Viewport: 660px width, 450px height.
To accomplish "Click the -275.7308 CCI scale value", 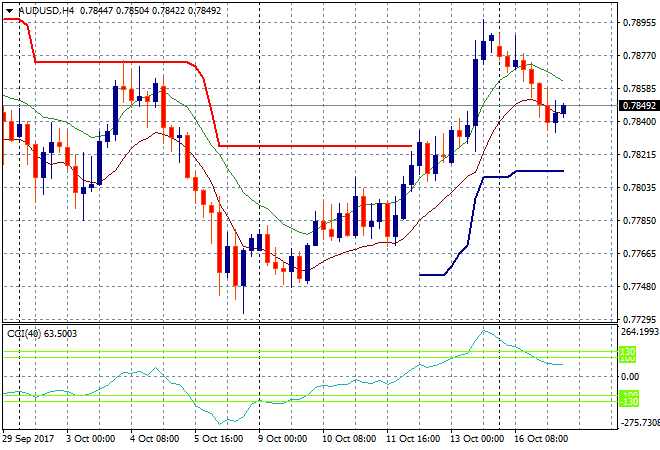I will [640, 423].
